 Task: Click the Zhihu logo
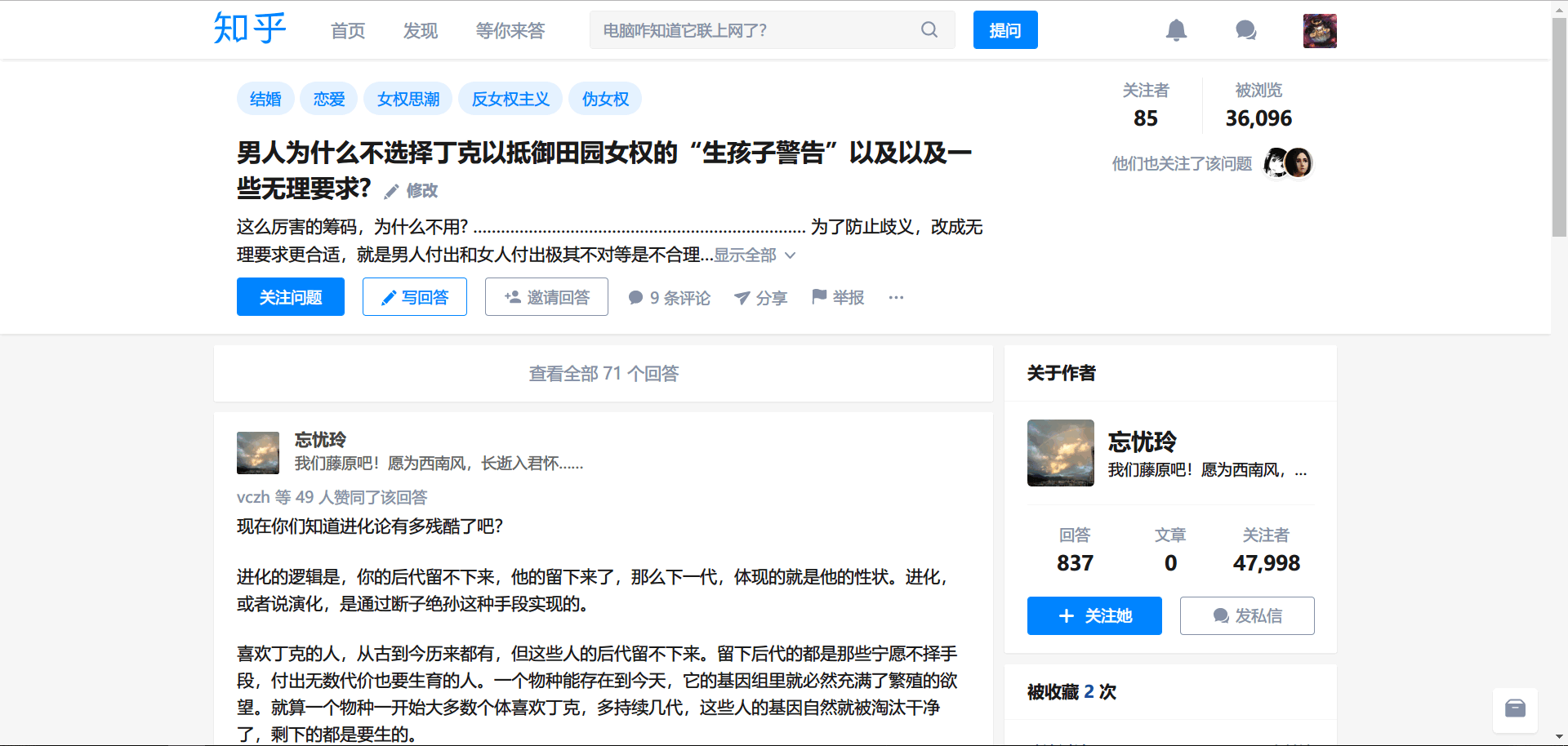(250, 29)
